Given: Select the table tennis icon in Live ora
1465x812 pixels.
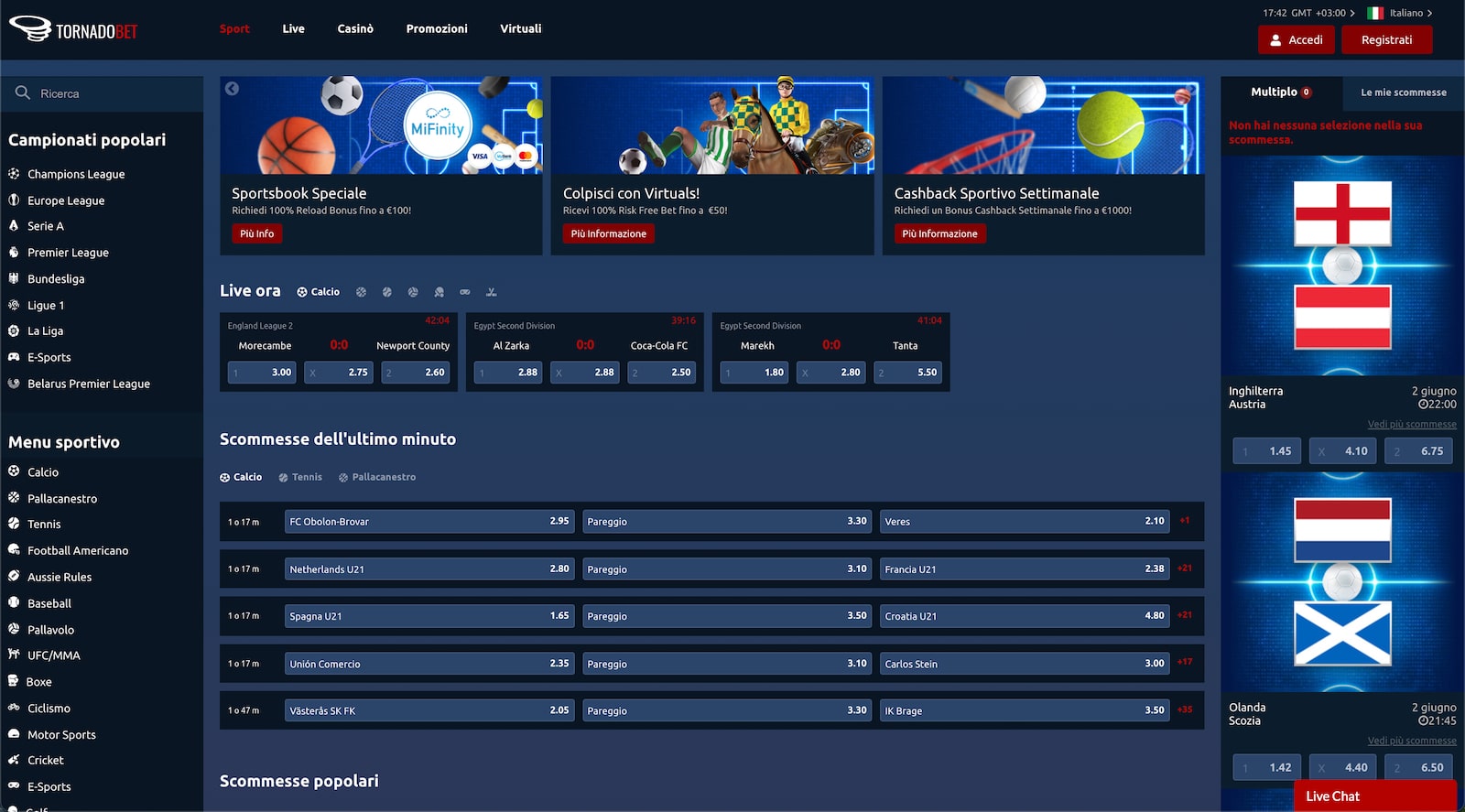Looking at the screenshot, I should [x=439, y=292].
